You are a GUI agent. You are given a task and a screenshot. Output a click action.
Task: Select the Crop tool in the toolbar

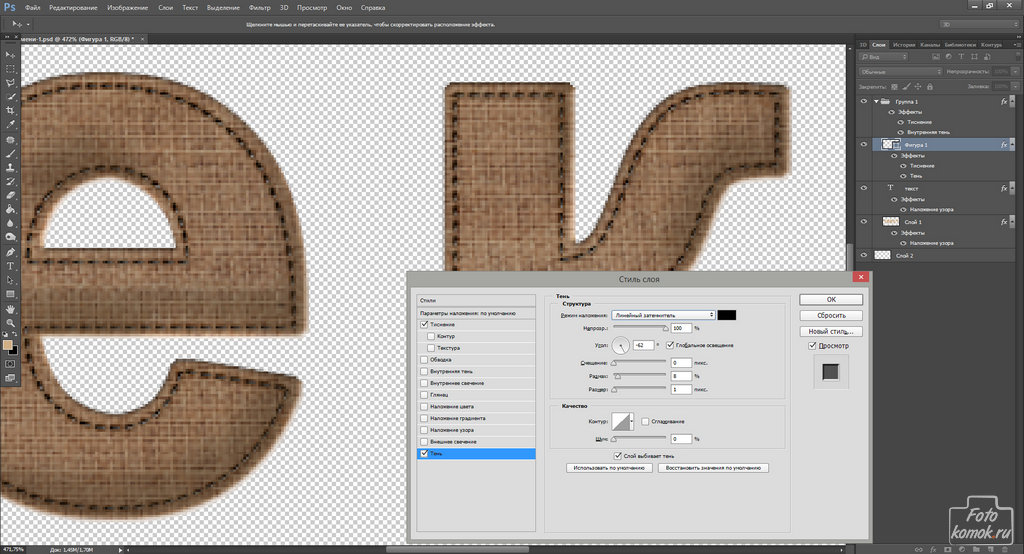click(x=10, y=111)
